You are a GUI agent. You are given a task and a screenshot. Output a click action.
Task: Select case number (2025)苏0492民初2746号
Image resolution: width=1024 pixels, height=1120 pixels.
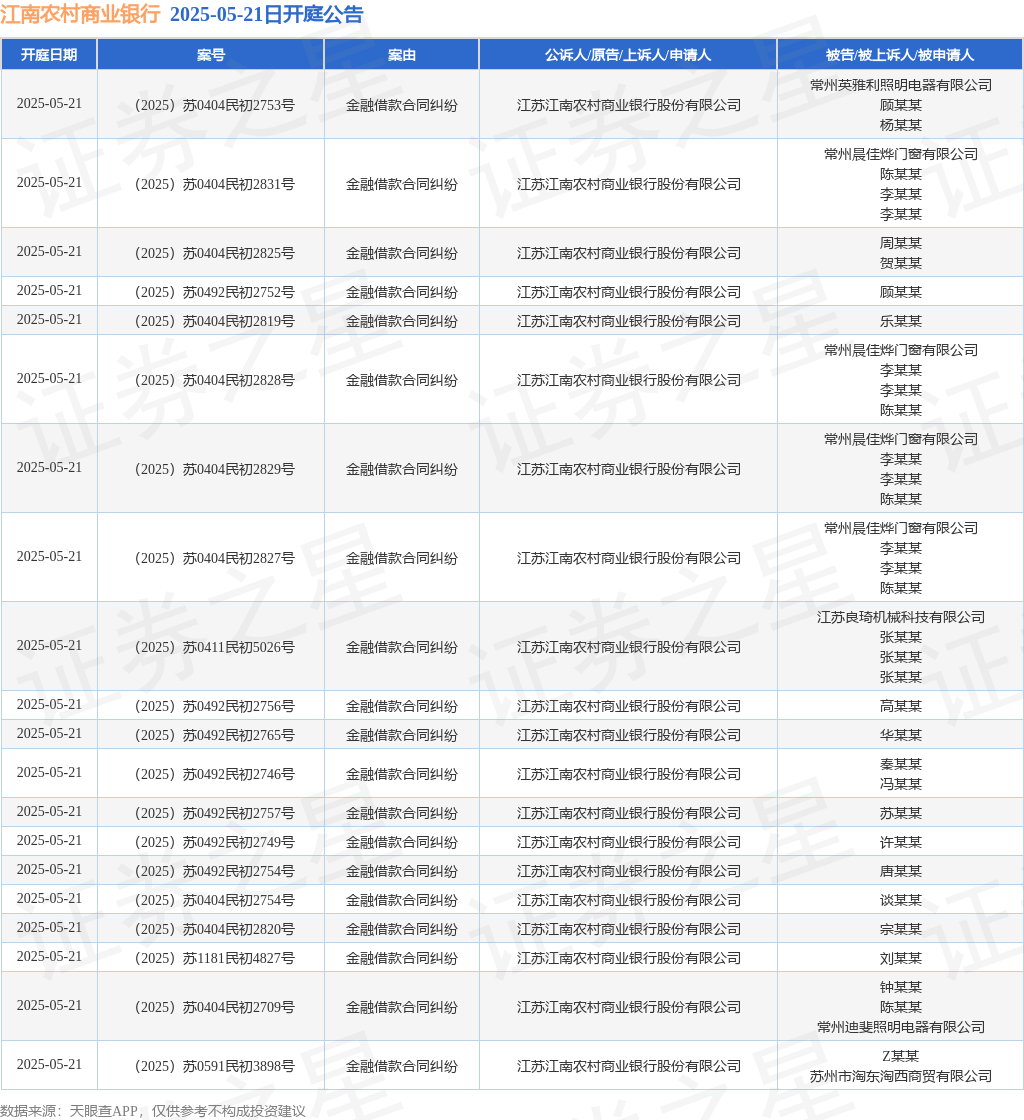[214, 774]
